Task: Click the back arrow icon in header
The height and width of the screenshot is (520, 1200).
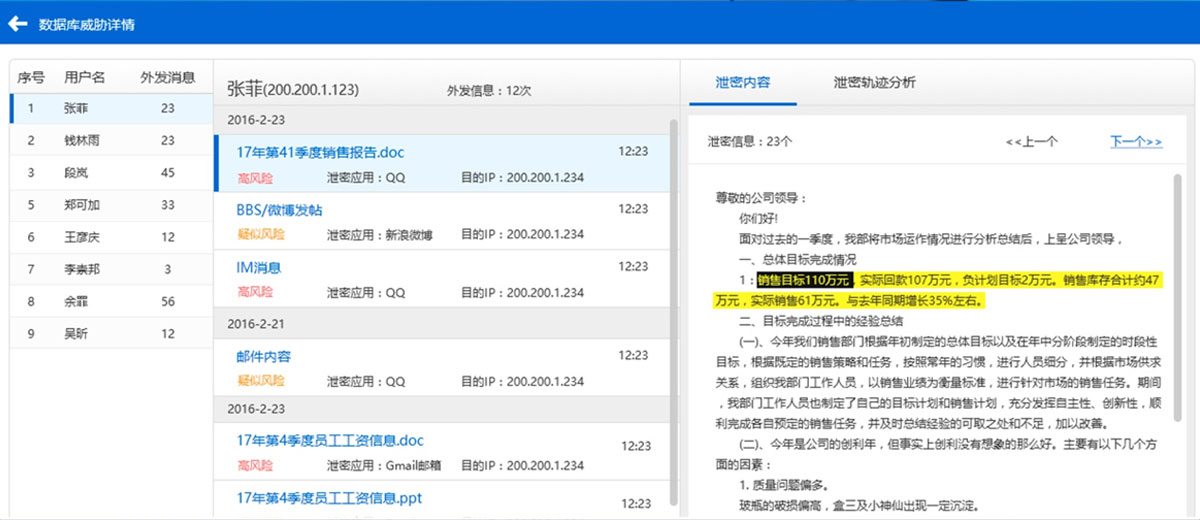Action: click(x=17, y=23)
